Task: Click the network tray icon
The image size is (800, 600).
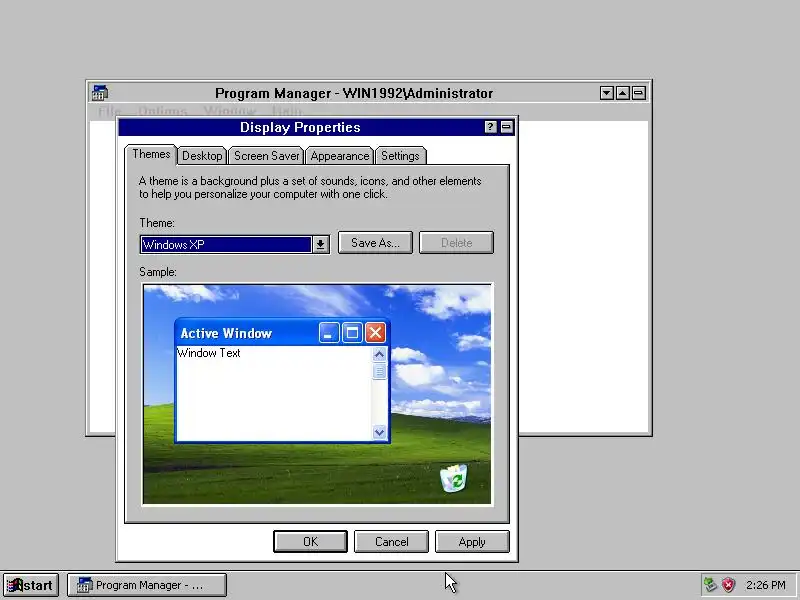Action: (x=710, y=585)
